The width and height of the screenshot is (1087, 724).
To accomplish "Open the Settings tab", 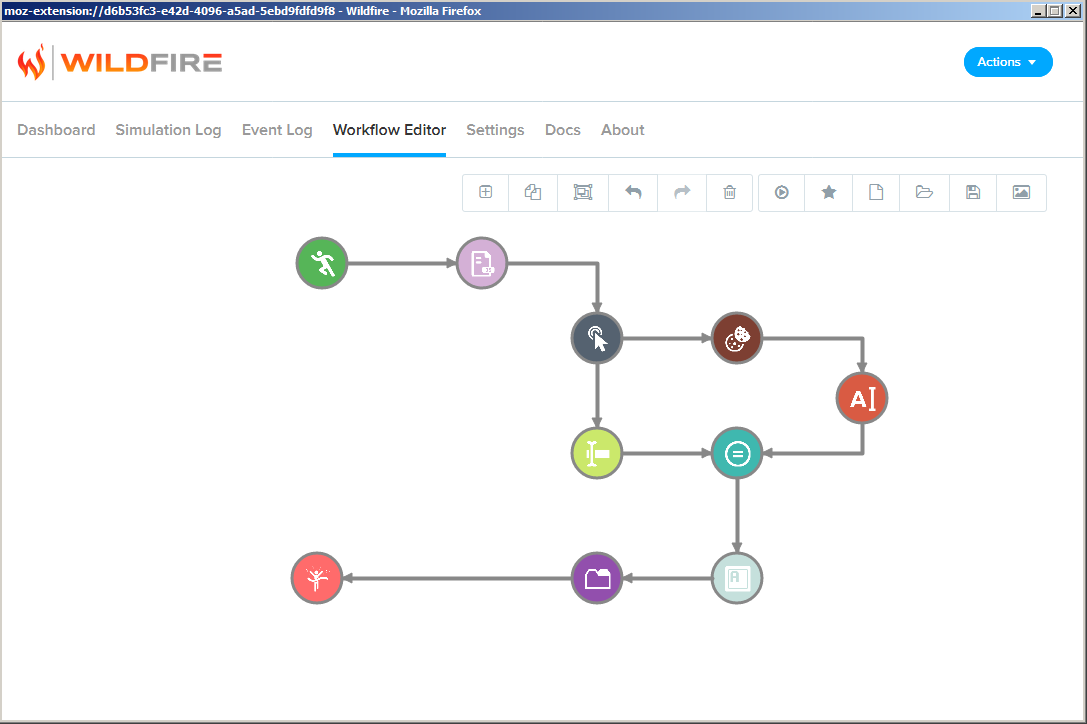I will point(495,130).
